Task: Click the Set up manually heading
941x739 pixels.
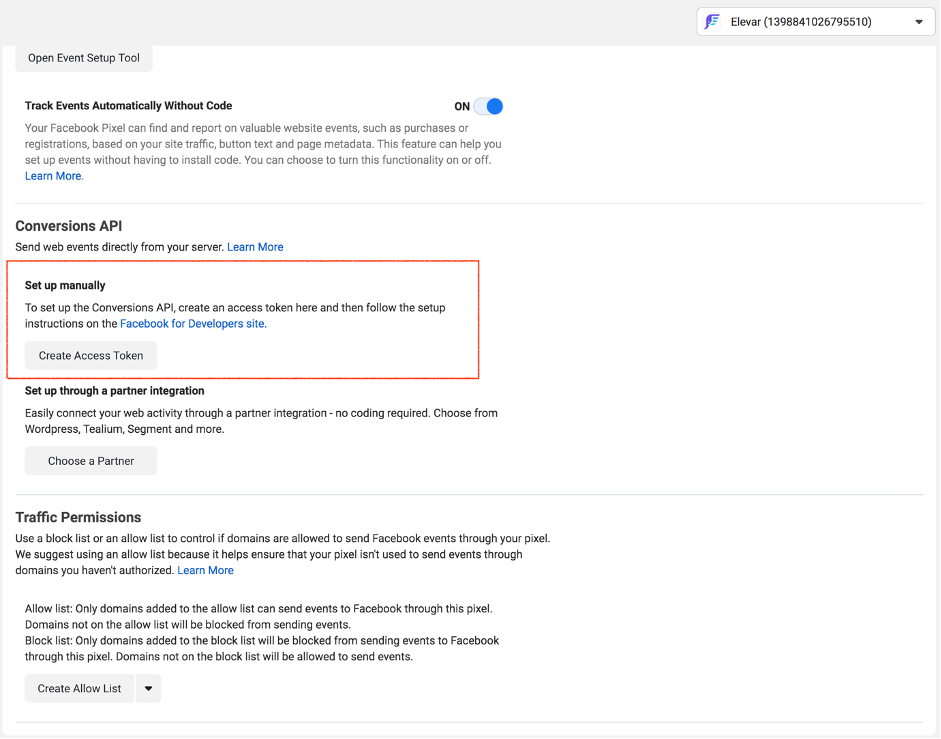Action: tap(65, 285)
